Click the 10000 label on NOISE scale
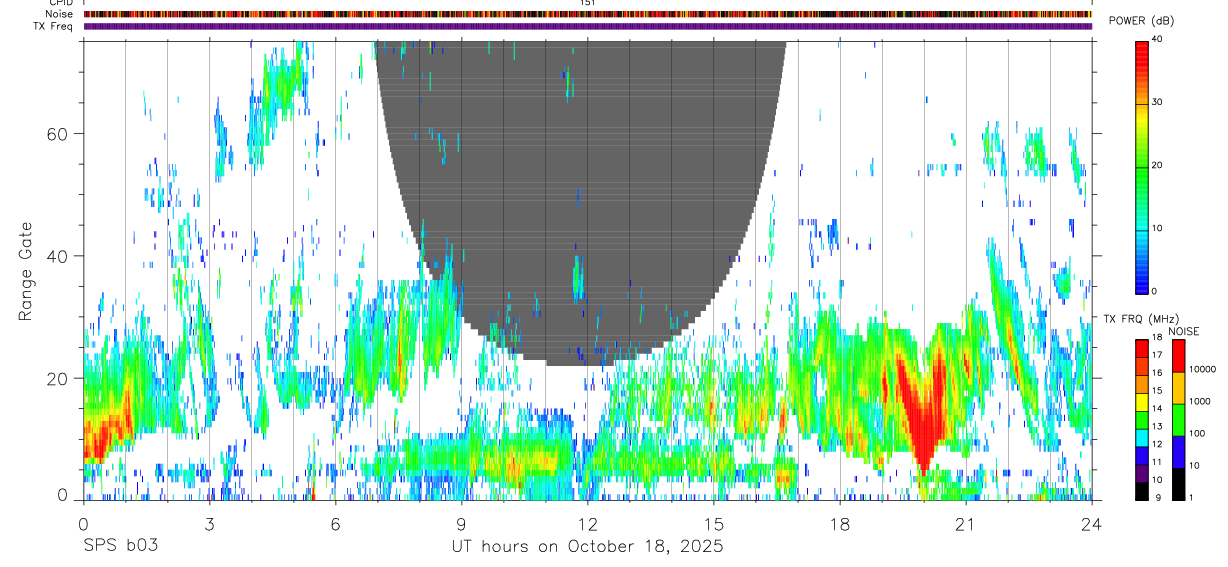 point(1202,369)
